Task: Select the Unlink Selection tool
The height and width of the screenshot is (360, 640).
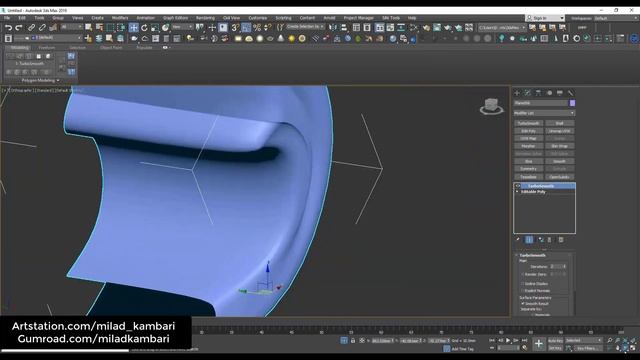Action: click(42, 28)
